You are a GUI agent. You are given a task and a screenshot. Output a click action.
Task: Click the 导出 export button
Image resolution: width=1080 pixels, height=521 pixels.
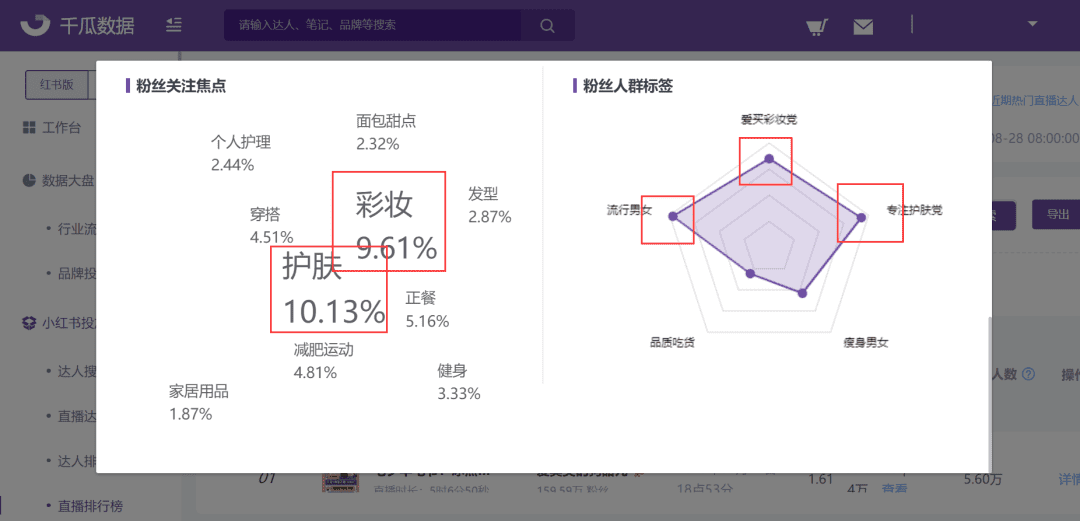click(1055, 214)
